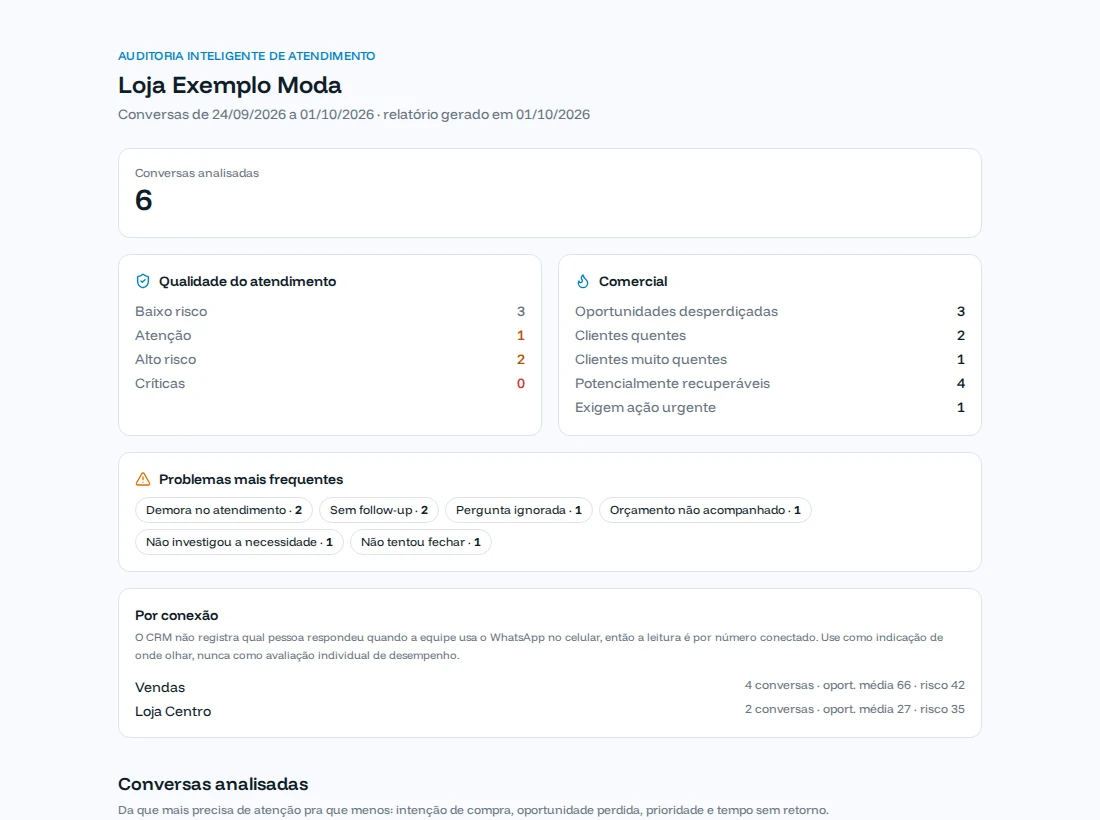Click the bottom 'Conversas analisadas' section heading
The height and width of the screenshot is (820, 1100).
(x=213, y=784)
